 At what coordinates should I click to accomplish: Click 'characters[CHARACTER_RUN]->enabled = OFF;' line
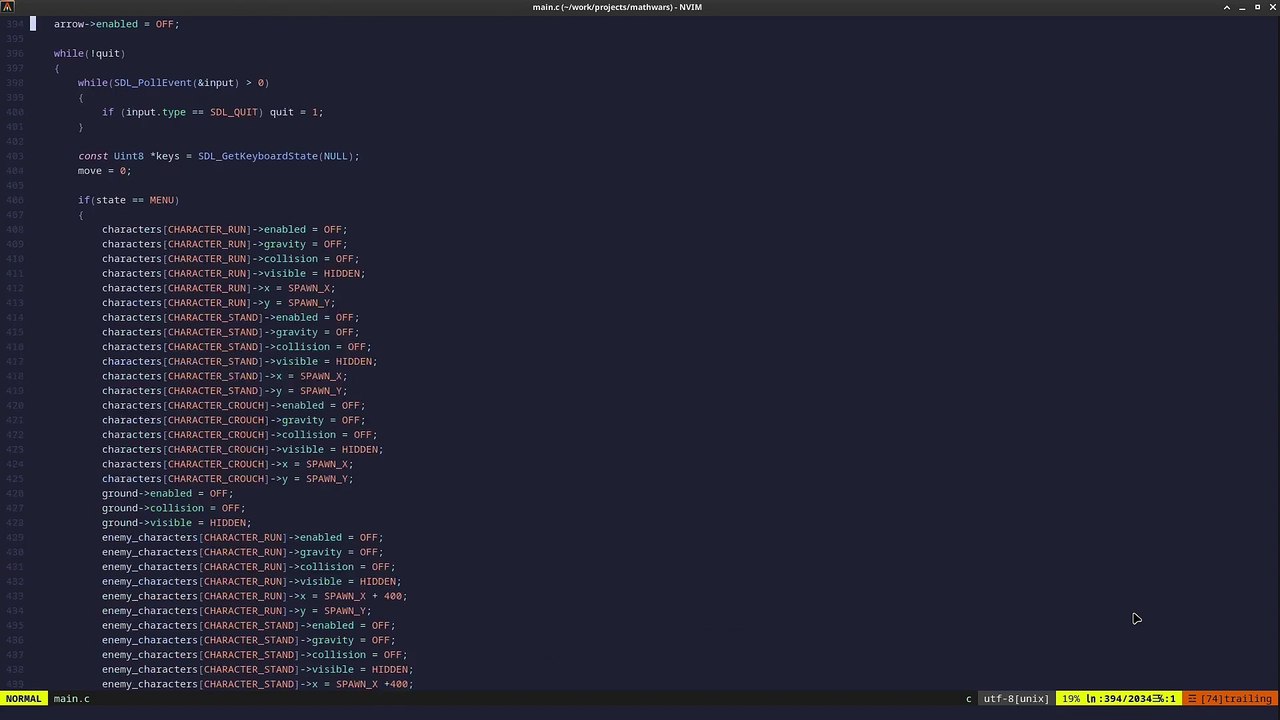click(x=224, y=229)
